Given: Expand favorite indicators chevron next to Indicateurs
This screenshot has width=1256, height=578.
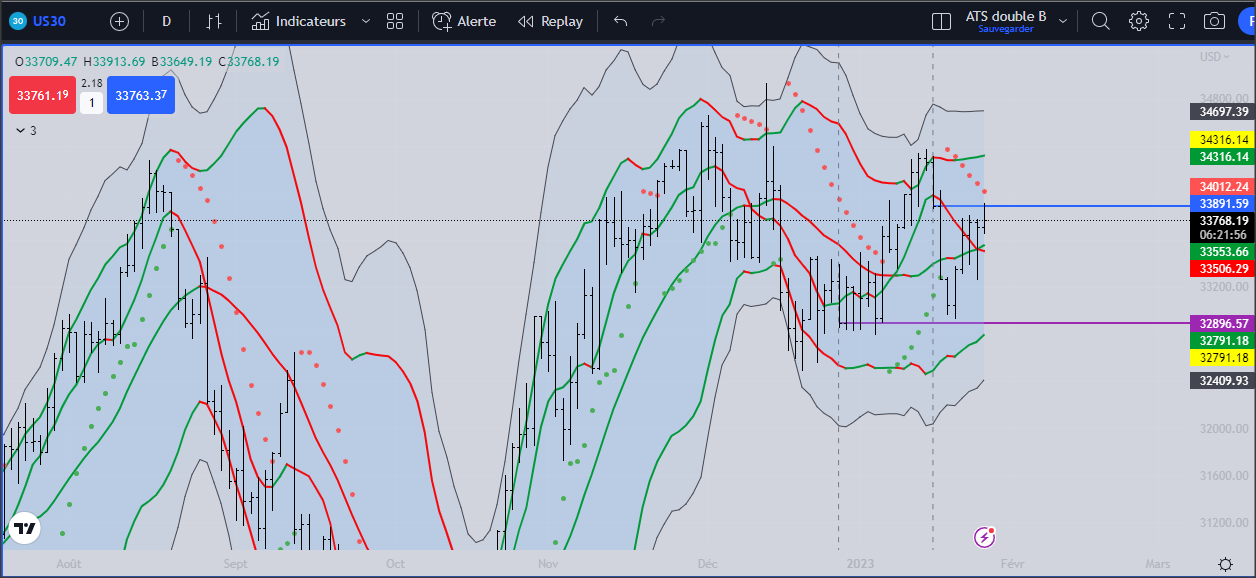Looking at the screenshot, I should [365, 21].
